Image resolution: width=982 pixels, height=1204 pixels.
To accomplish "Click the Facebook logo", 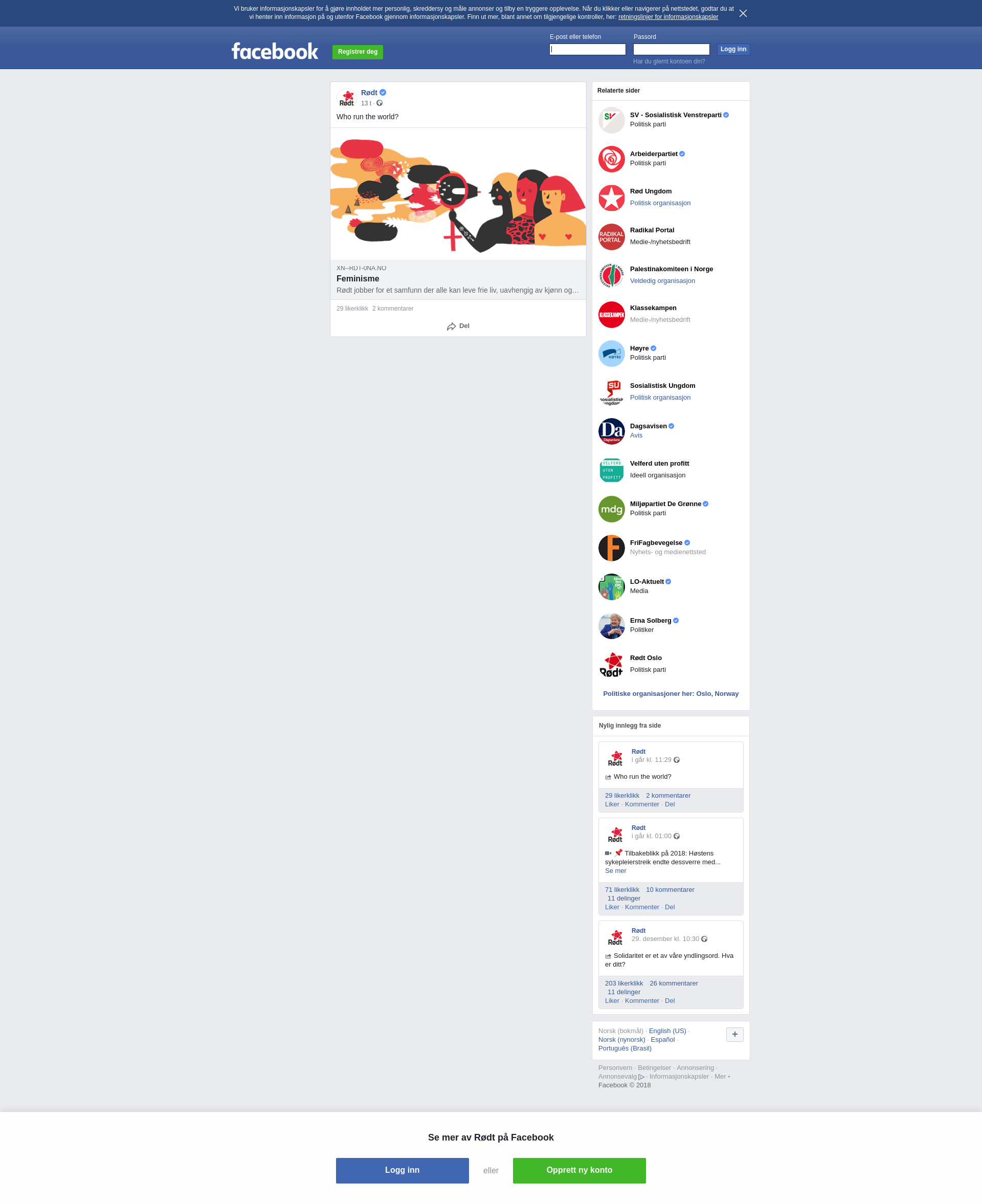I will [274, 52].
